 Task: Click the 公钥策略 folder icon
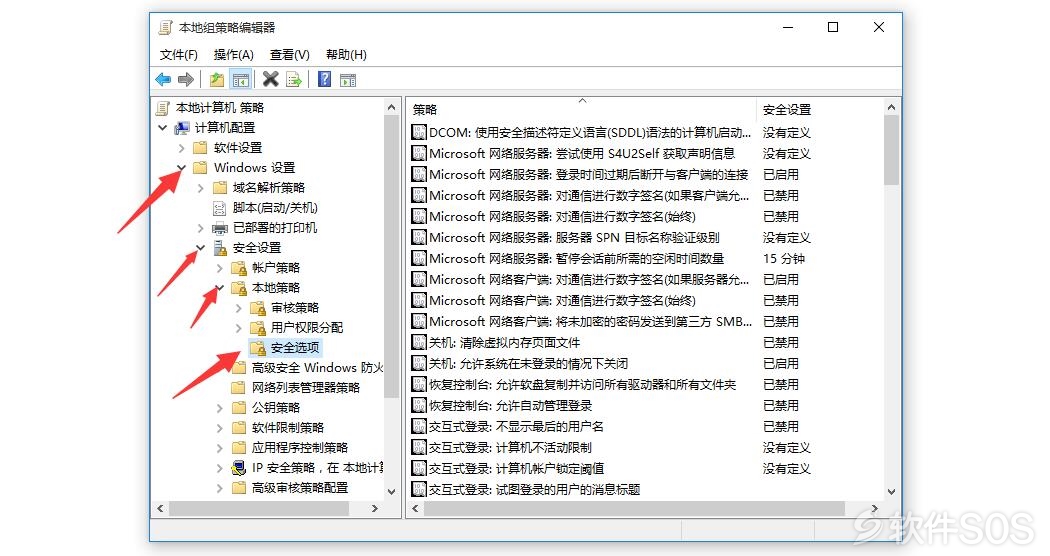point(239,407)
